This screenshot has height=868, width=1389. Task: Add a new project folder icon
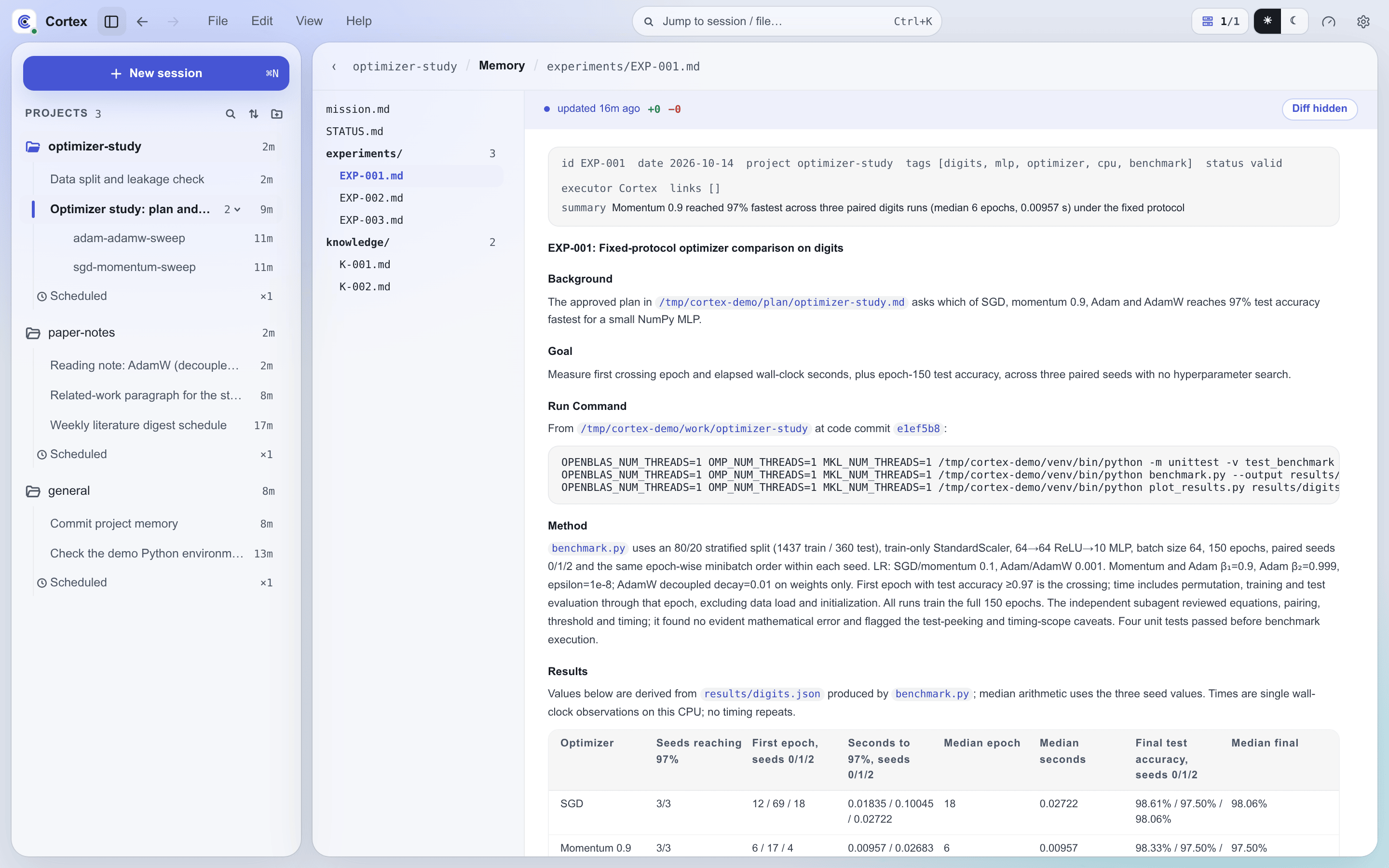[277, 114]
